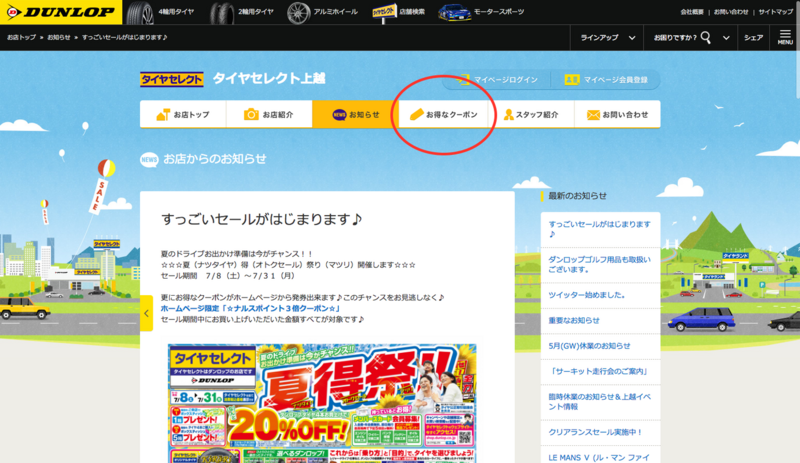Click the yellow left arrow side tab
This screenshot has width=800, height=463.
pos(146,313)
